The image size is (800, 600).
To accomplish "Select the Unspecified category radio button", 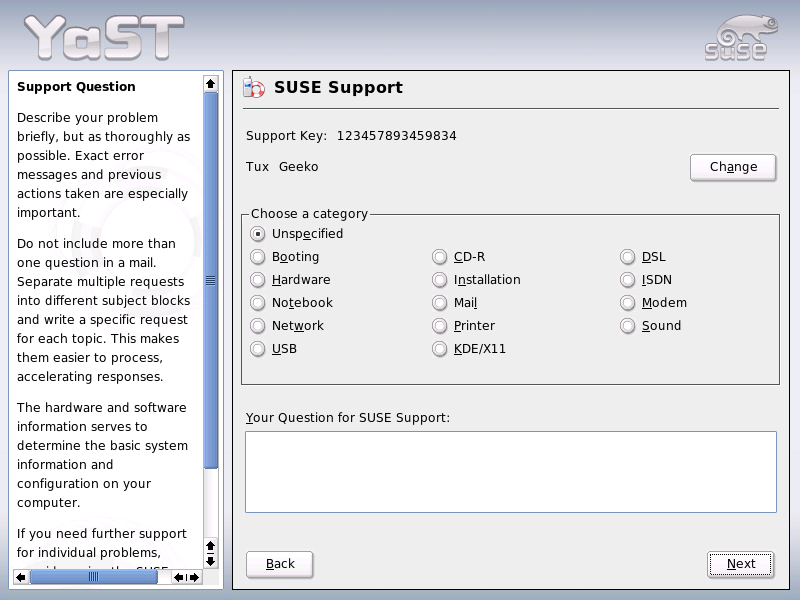I will (258, 234).
